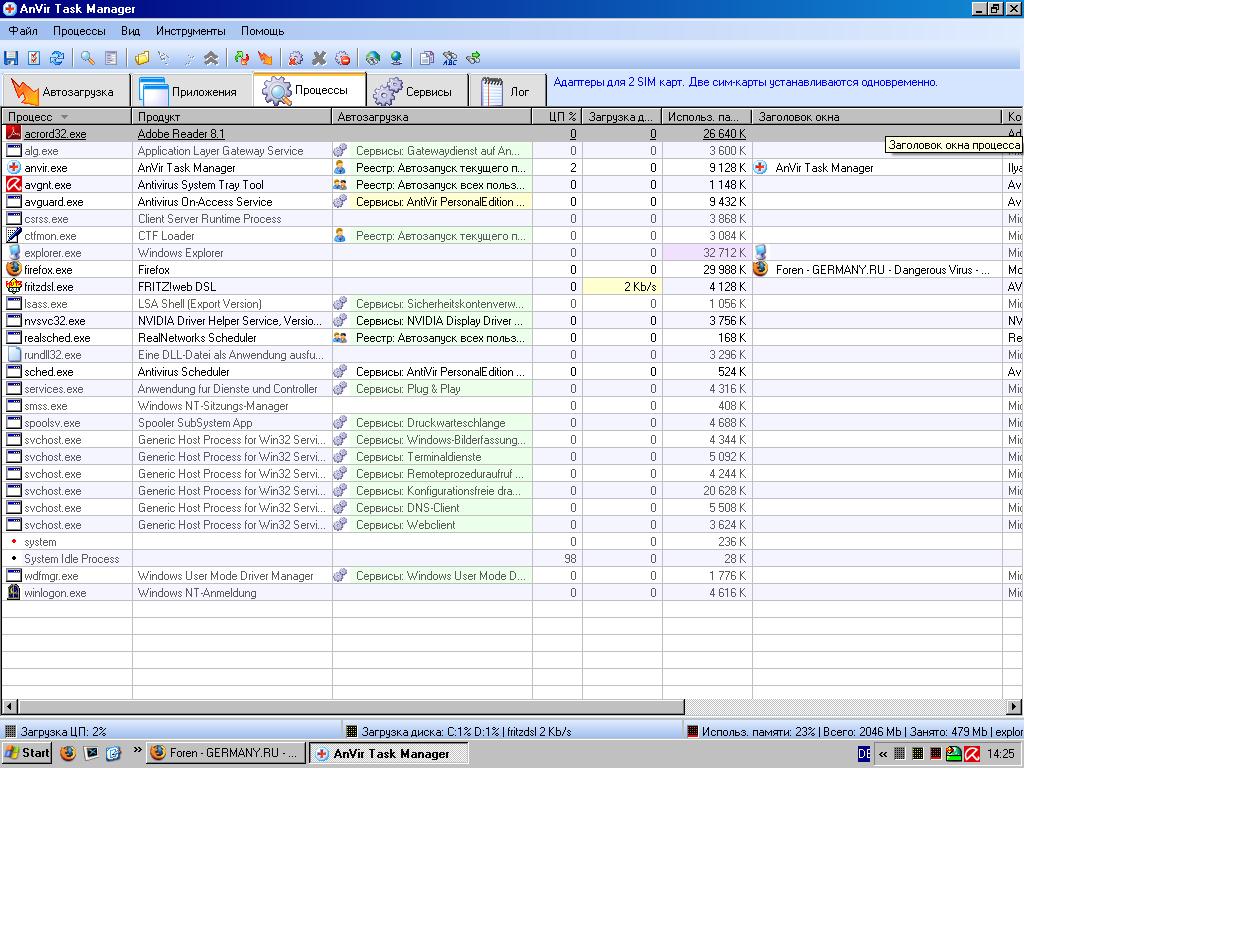Click the blue refresh arrows icon

(57, 58)
